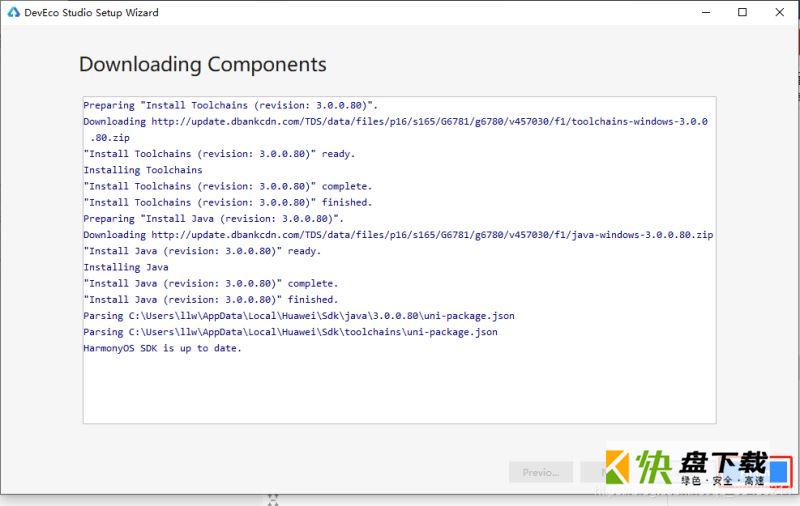Click the DevEco Studio logo in title bar
The image size is (800, 506).
coord(14,12)
